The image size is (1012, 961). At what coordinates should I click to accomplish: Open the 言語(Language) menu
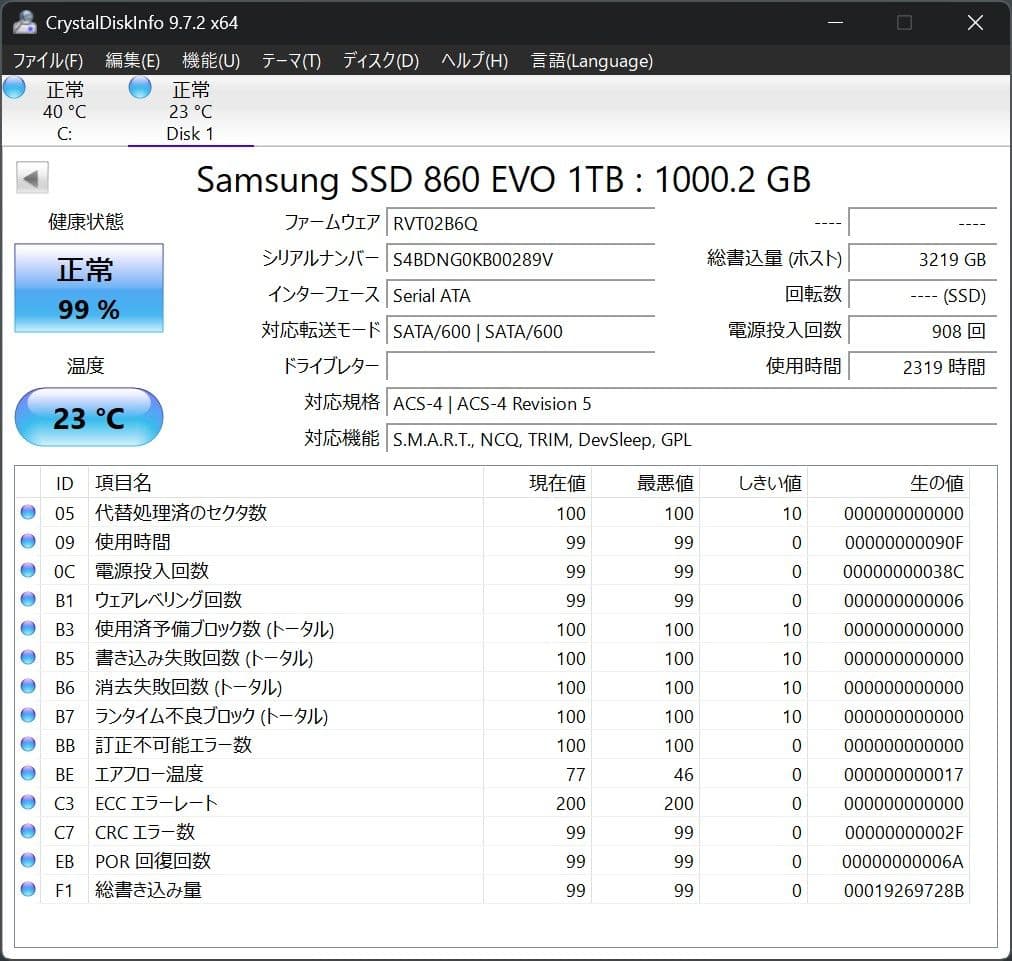(x=590, y=60)
